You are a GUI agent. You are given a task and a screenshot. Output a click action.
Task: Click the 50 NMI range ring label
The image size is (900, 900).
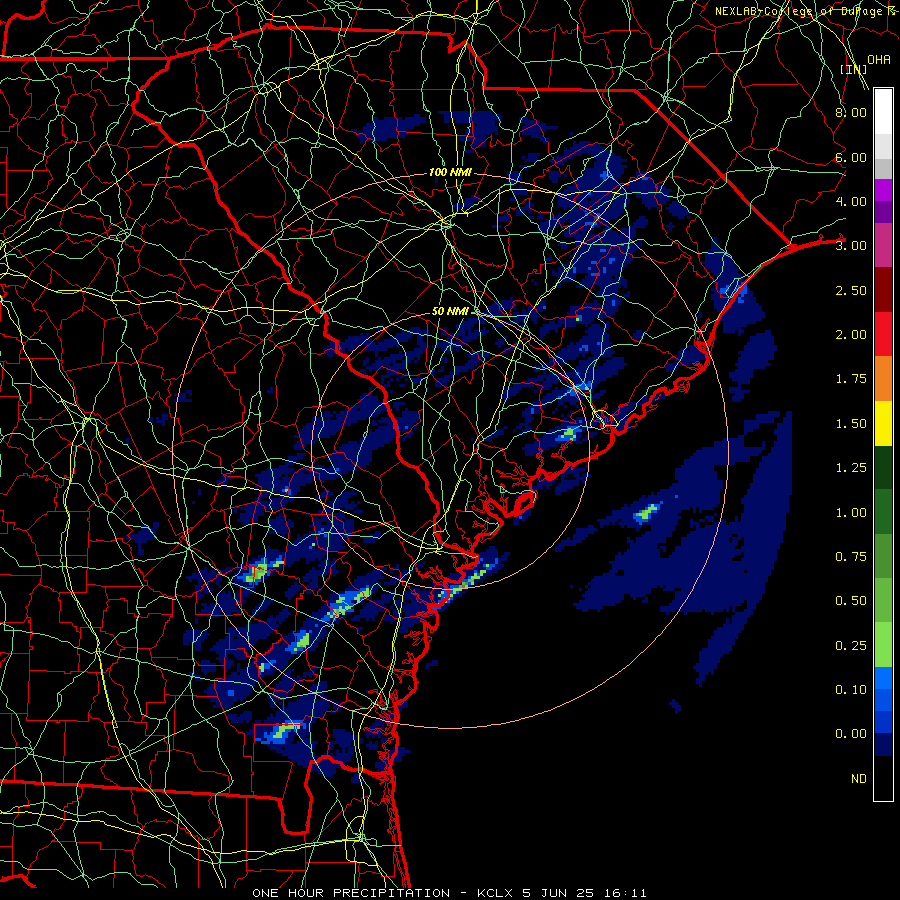pyautogui.click(x=450, y=311)
